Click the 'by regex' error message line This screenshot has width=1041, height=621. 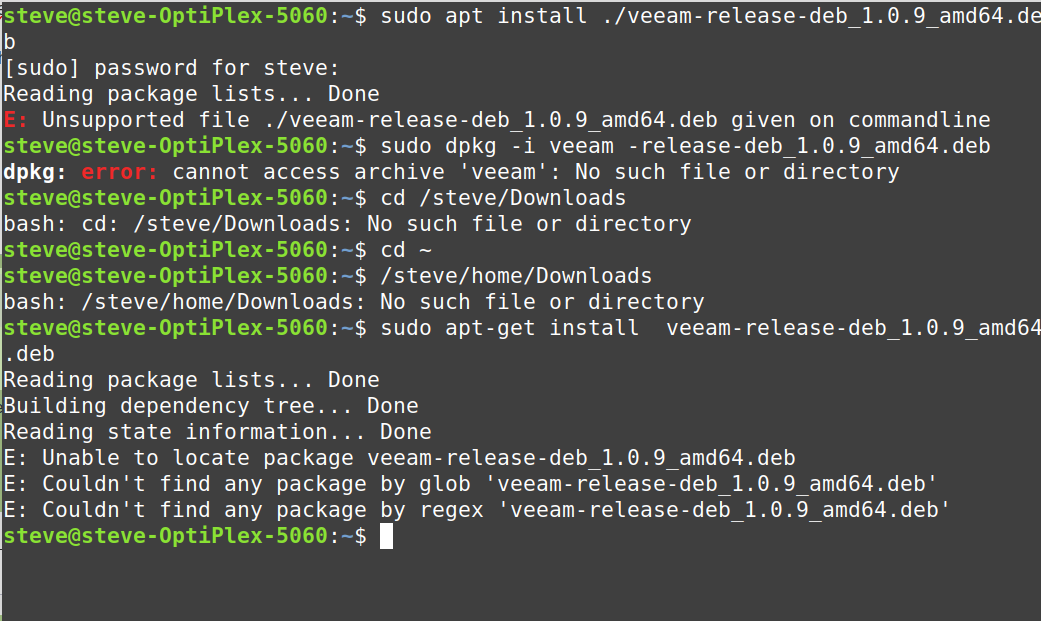[476, 510]
